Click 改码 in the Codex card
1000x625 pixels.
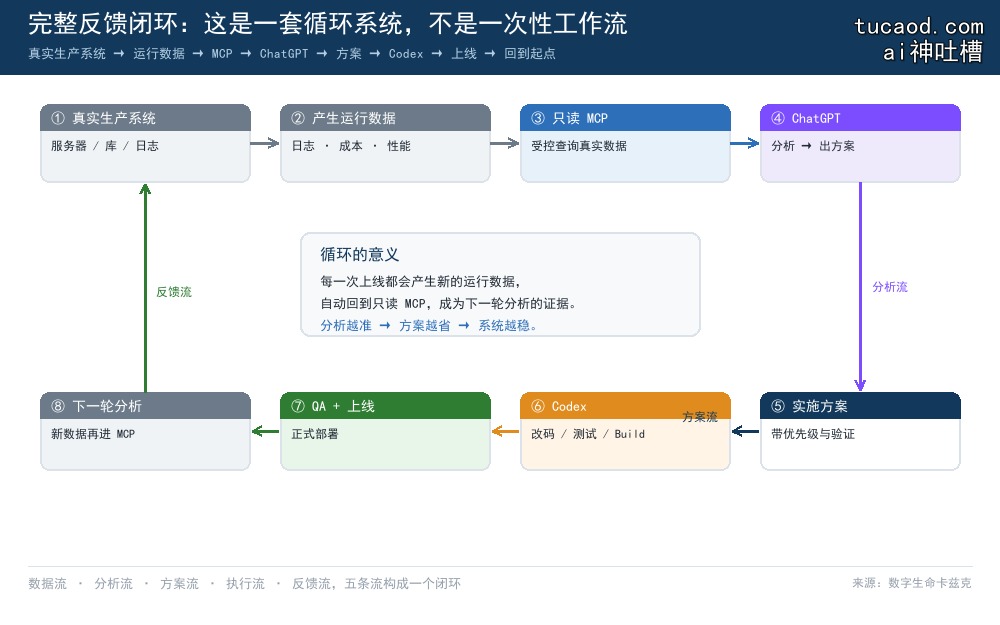pos(543,434)
